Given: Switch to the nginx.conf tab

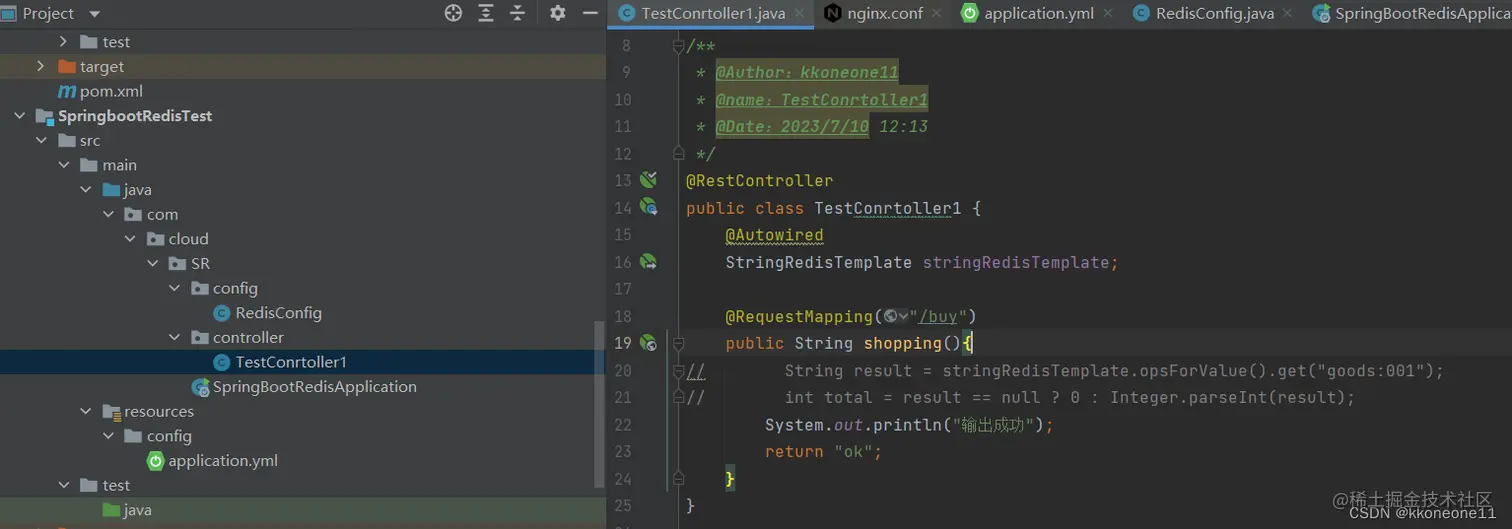Looking at the screenshot, I should tap(884, 13).
